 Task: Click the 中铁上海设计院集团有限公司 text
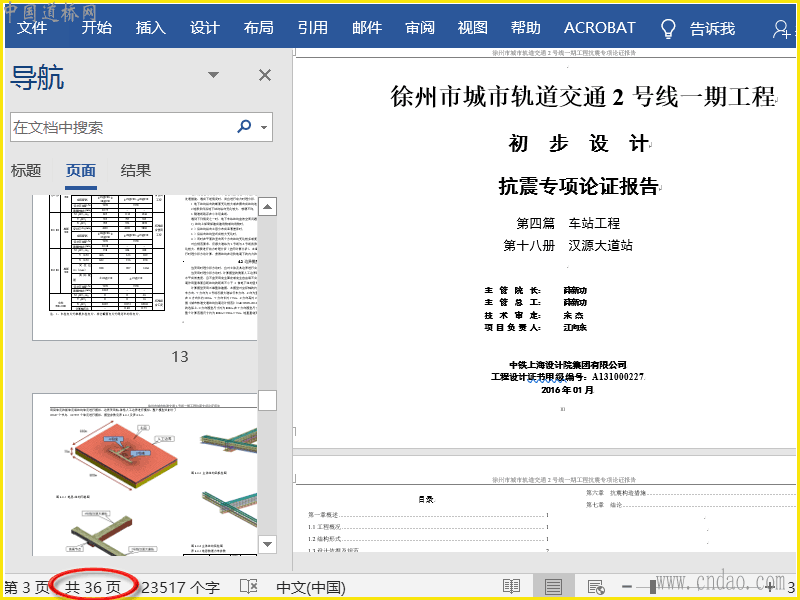[568, 365]
